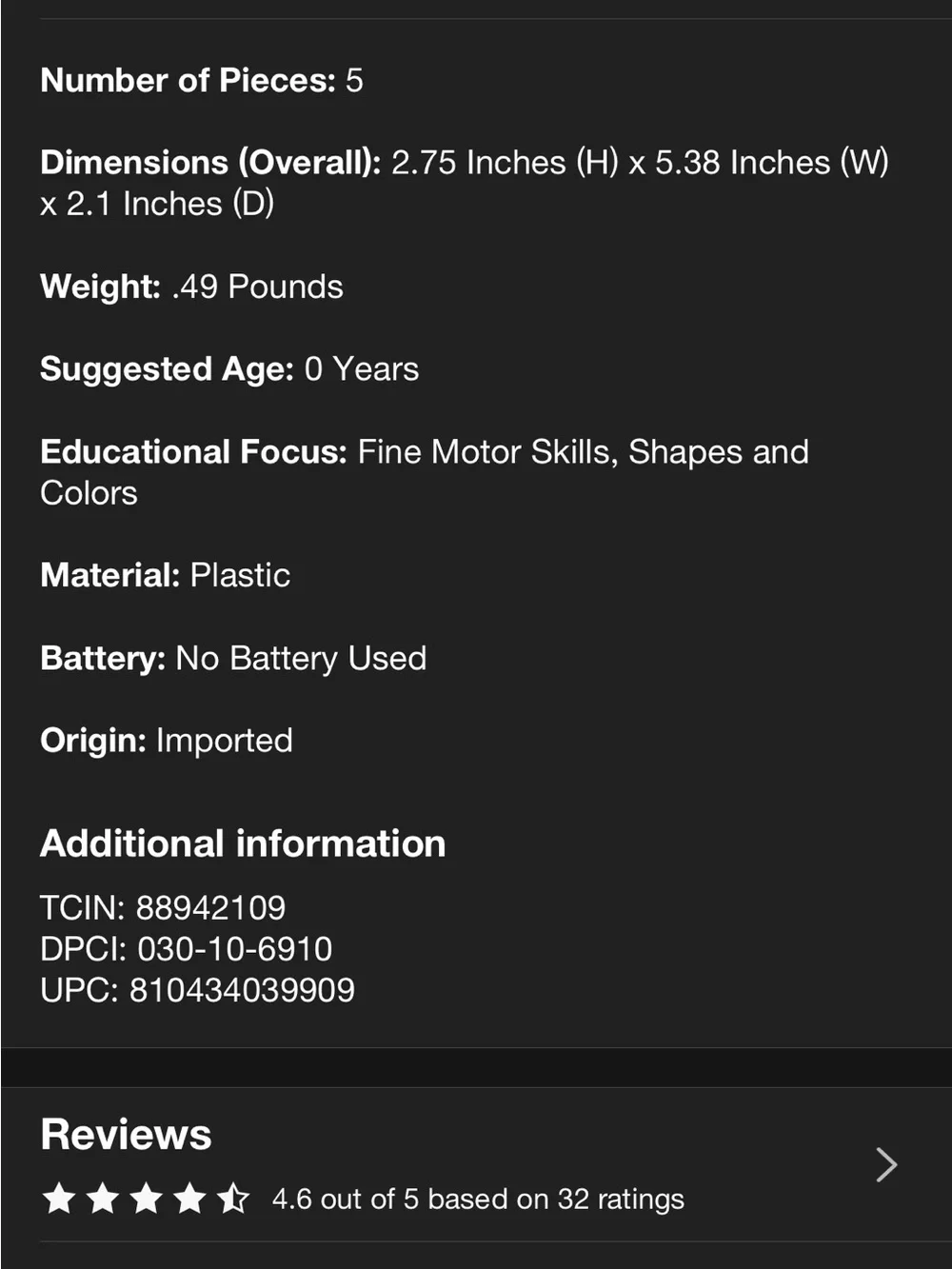Viewport: 952px width, 1269px height.
Task: Tap the Reviews heading
Action: (x=126, y=1134)
